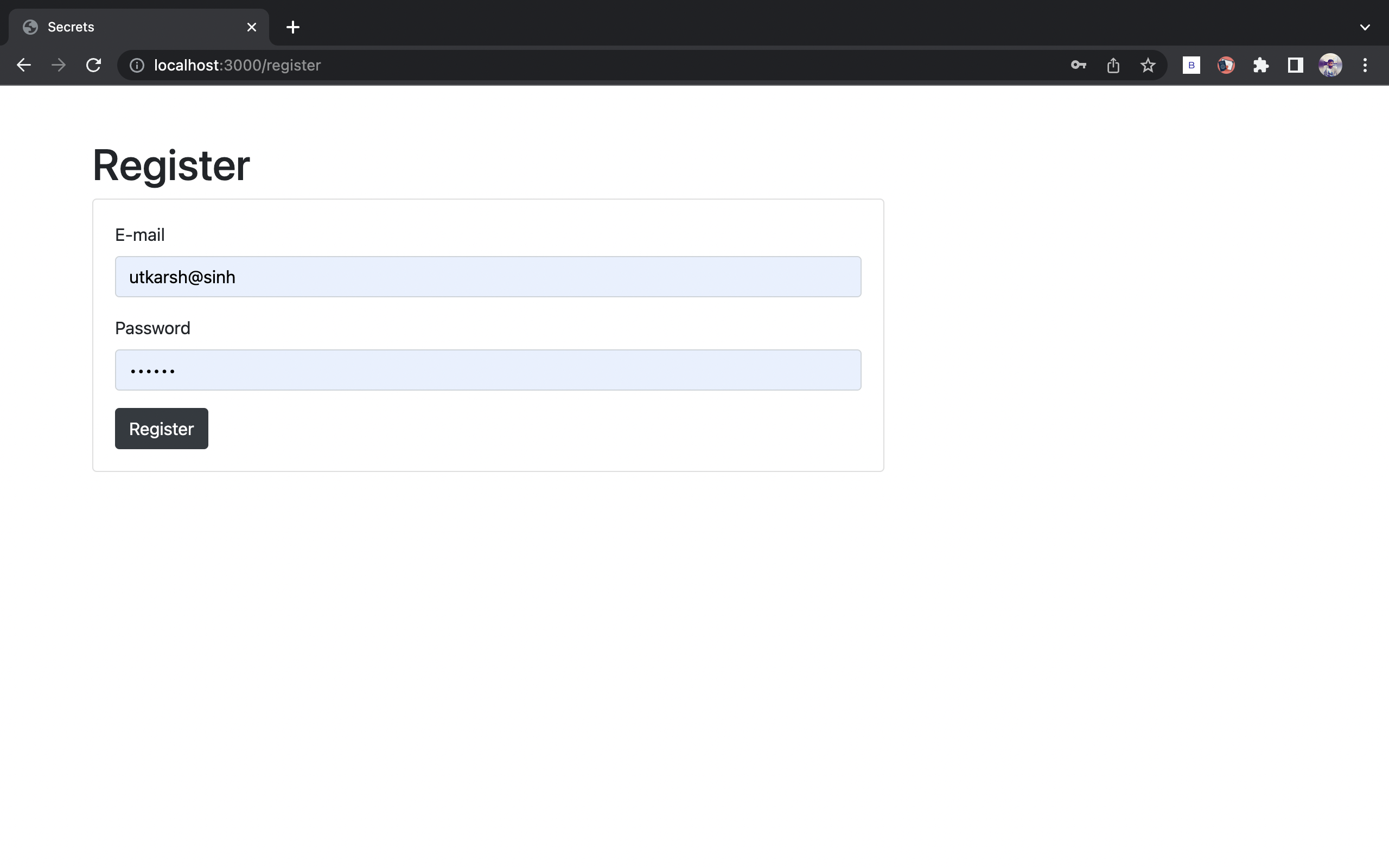Open the red circular extension icon
Viewport: 1389px width, 868px height.
tap(1226, 66)
